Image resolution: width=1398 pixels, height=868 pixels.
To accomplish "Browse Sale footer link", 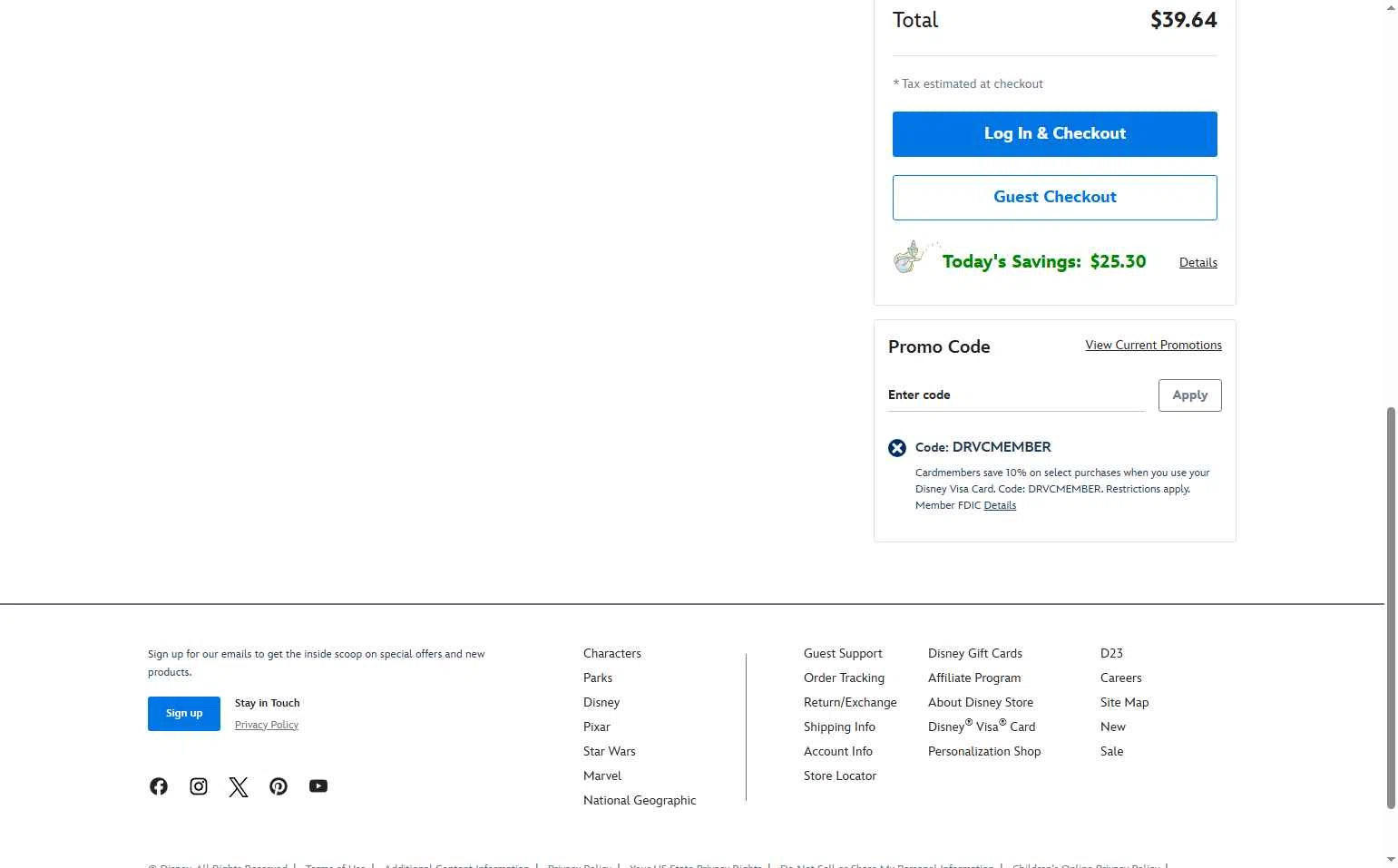I will [x=1111, y=752].
